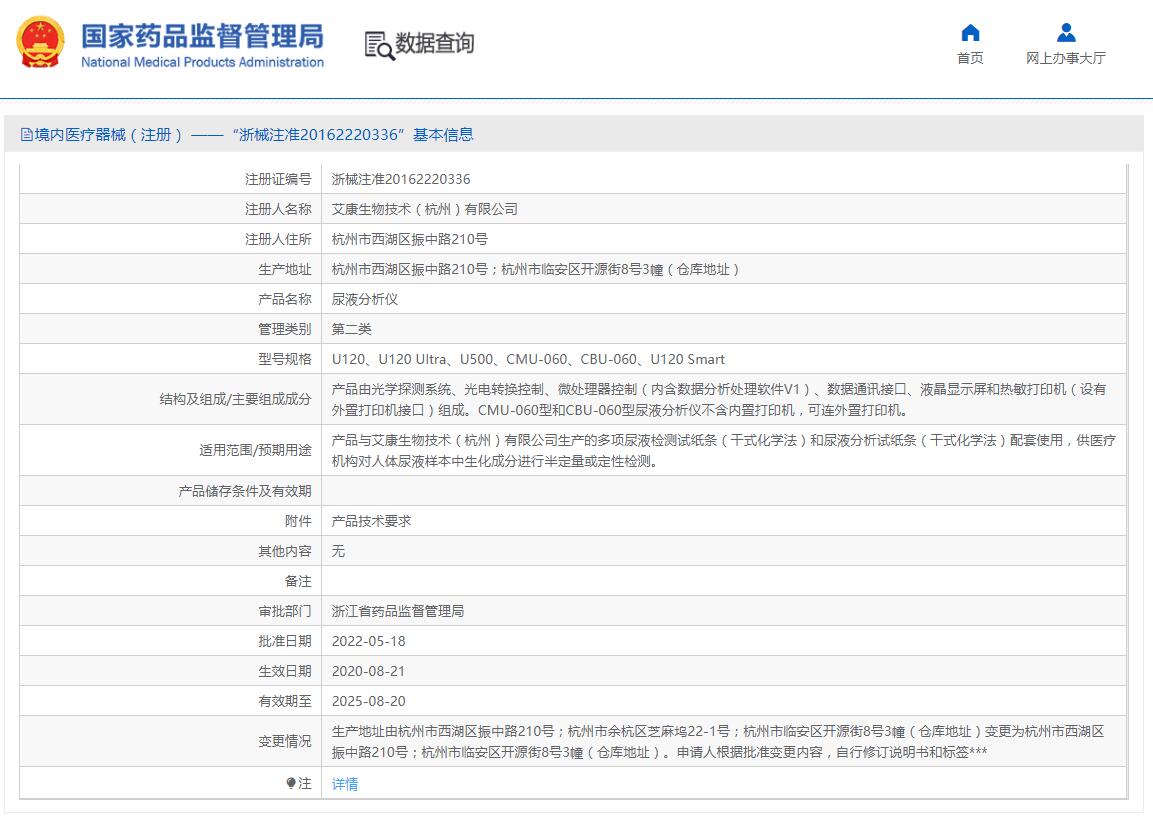
Task: Open the 详情 link
Action: pyautogui.click(x=345, y=784)
